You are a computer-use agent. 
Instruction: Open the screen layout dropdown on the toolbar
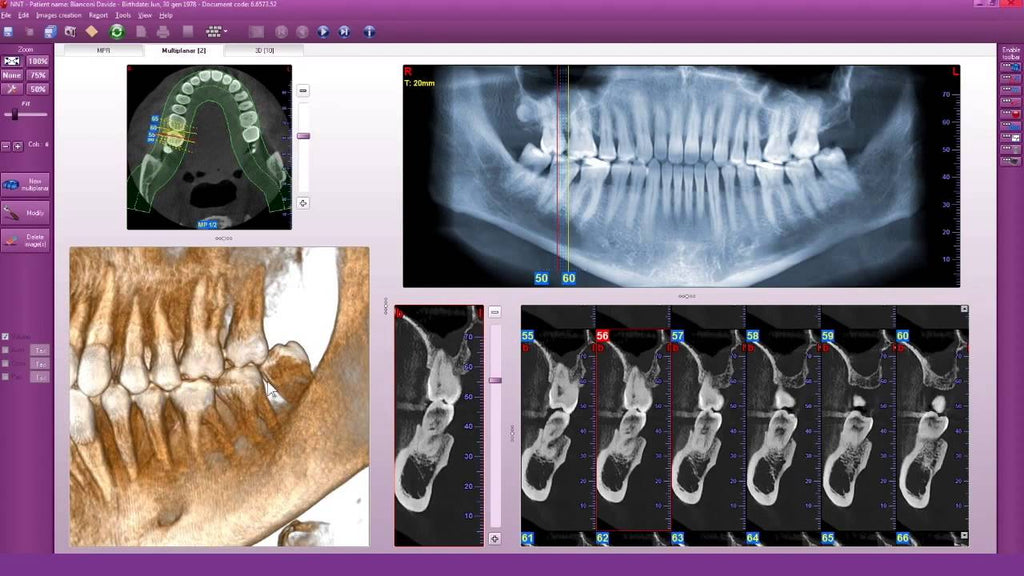(x=213, y=30)
